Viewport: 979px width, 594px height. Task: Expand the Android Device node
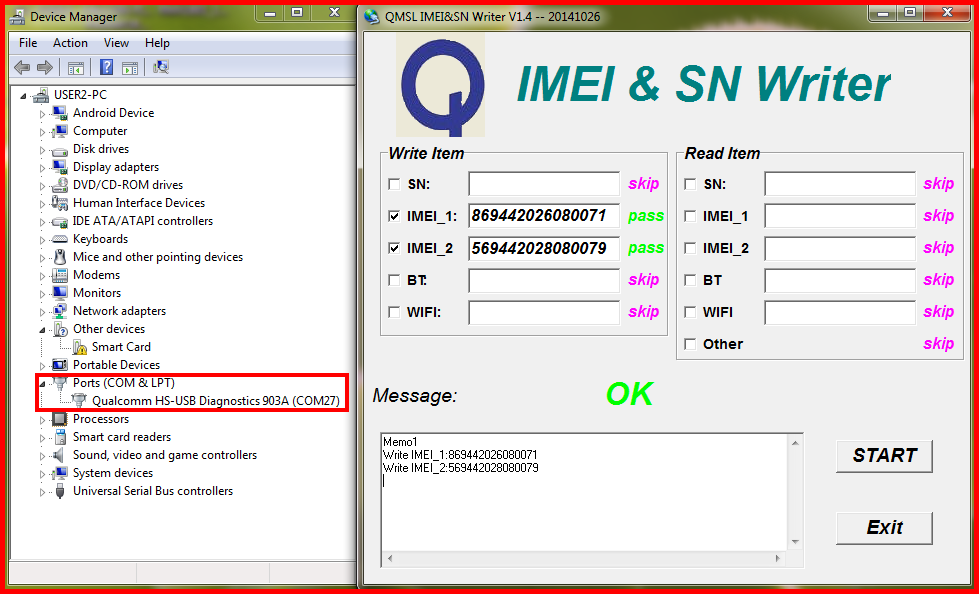[42, 114]
